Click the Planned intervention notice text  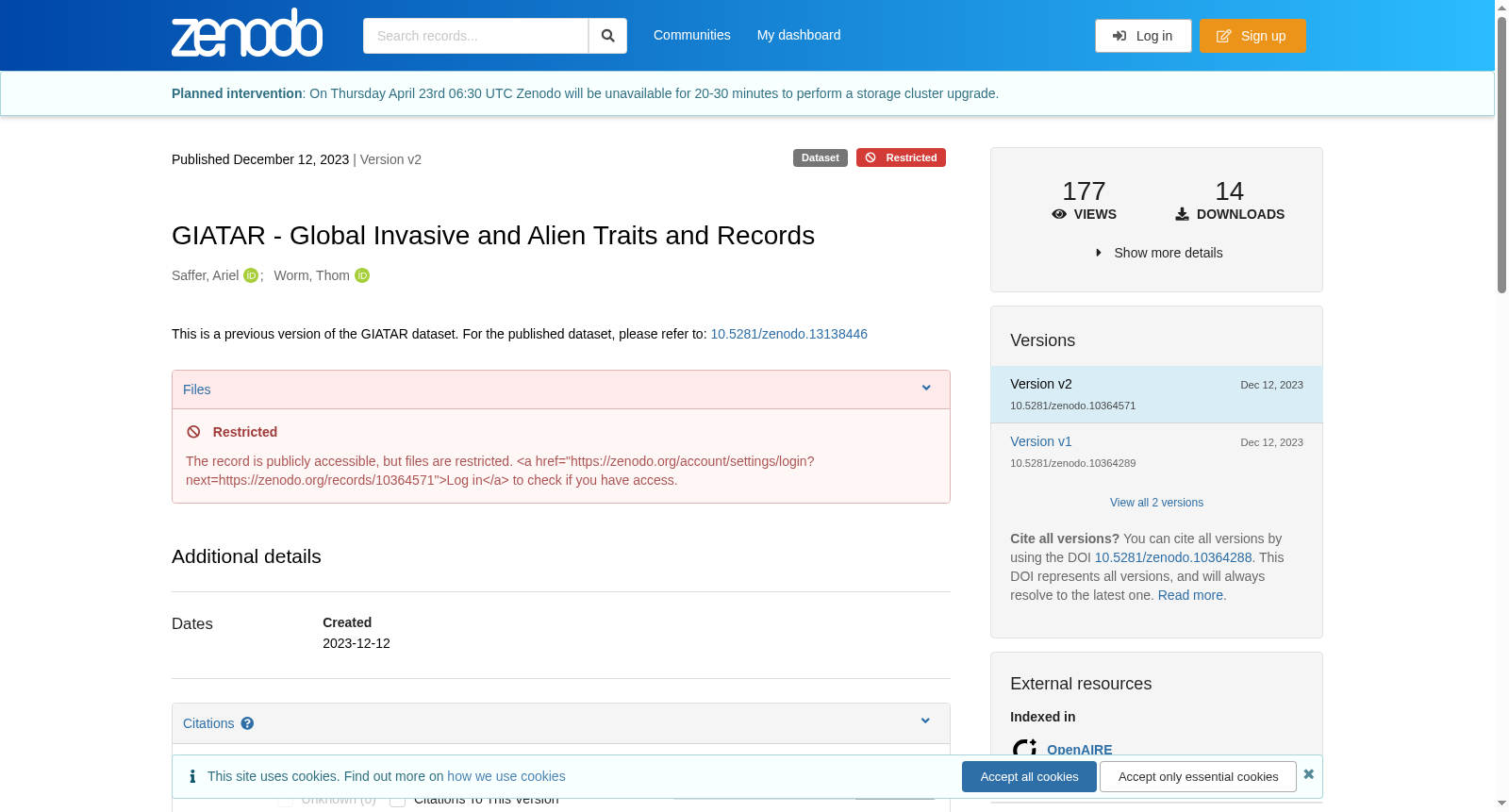[585, 93]
